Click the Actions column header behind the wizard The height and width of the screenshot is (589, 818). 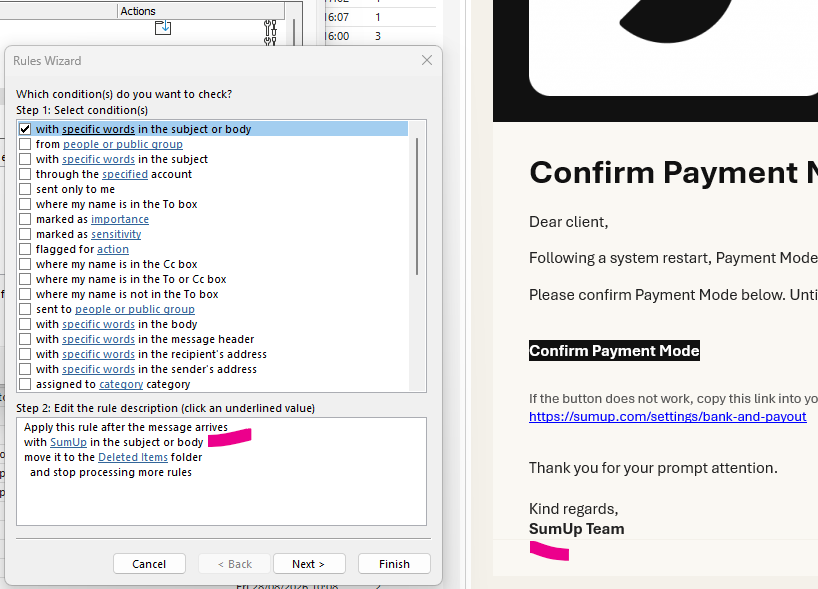tap(201, 11)
